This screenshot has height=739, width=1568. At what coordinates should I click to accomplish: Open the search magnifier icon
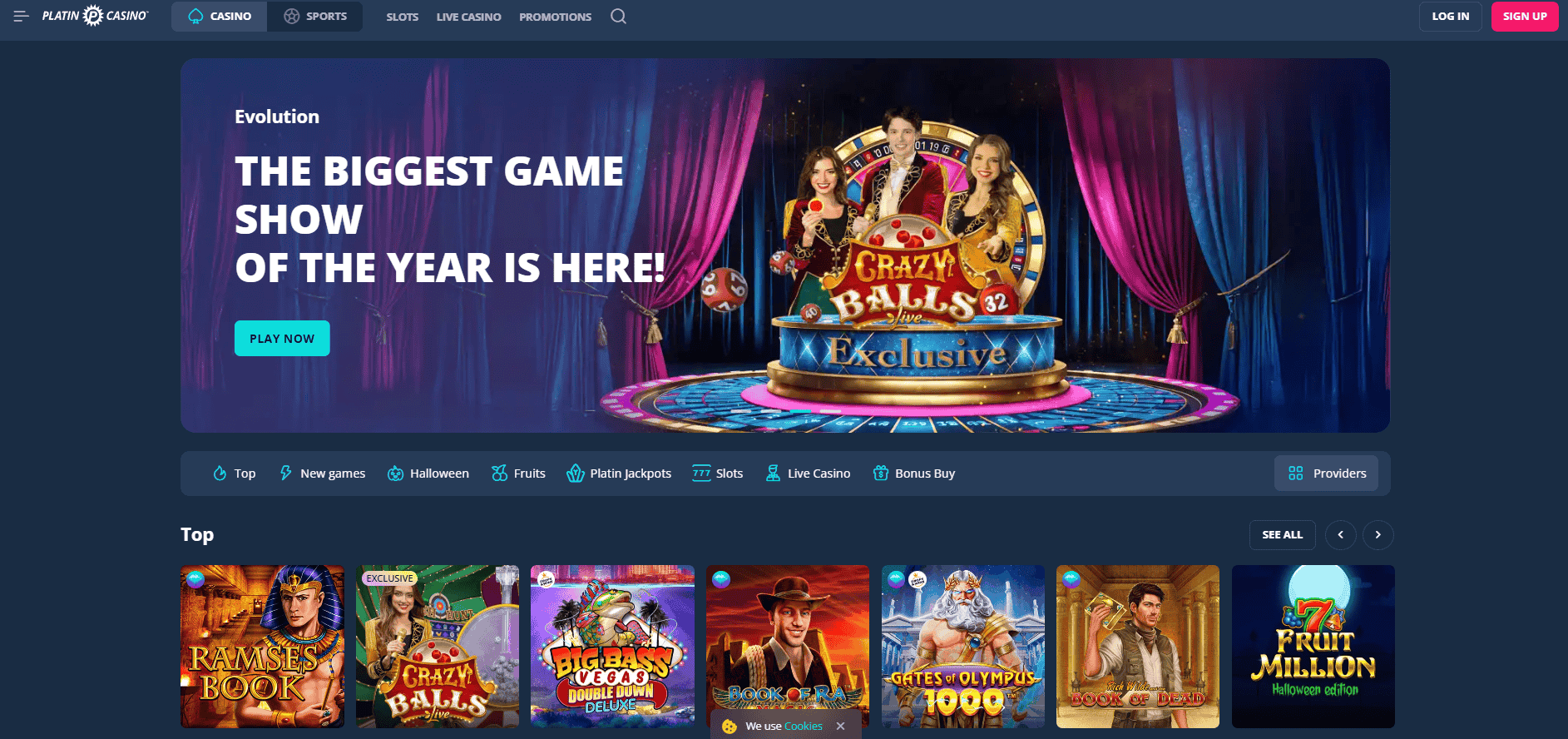coord(618,16)
